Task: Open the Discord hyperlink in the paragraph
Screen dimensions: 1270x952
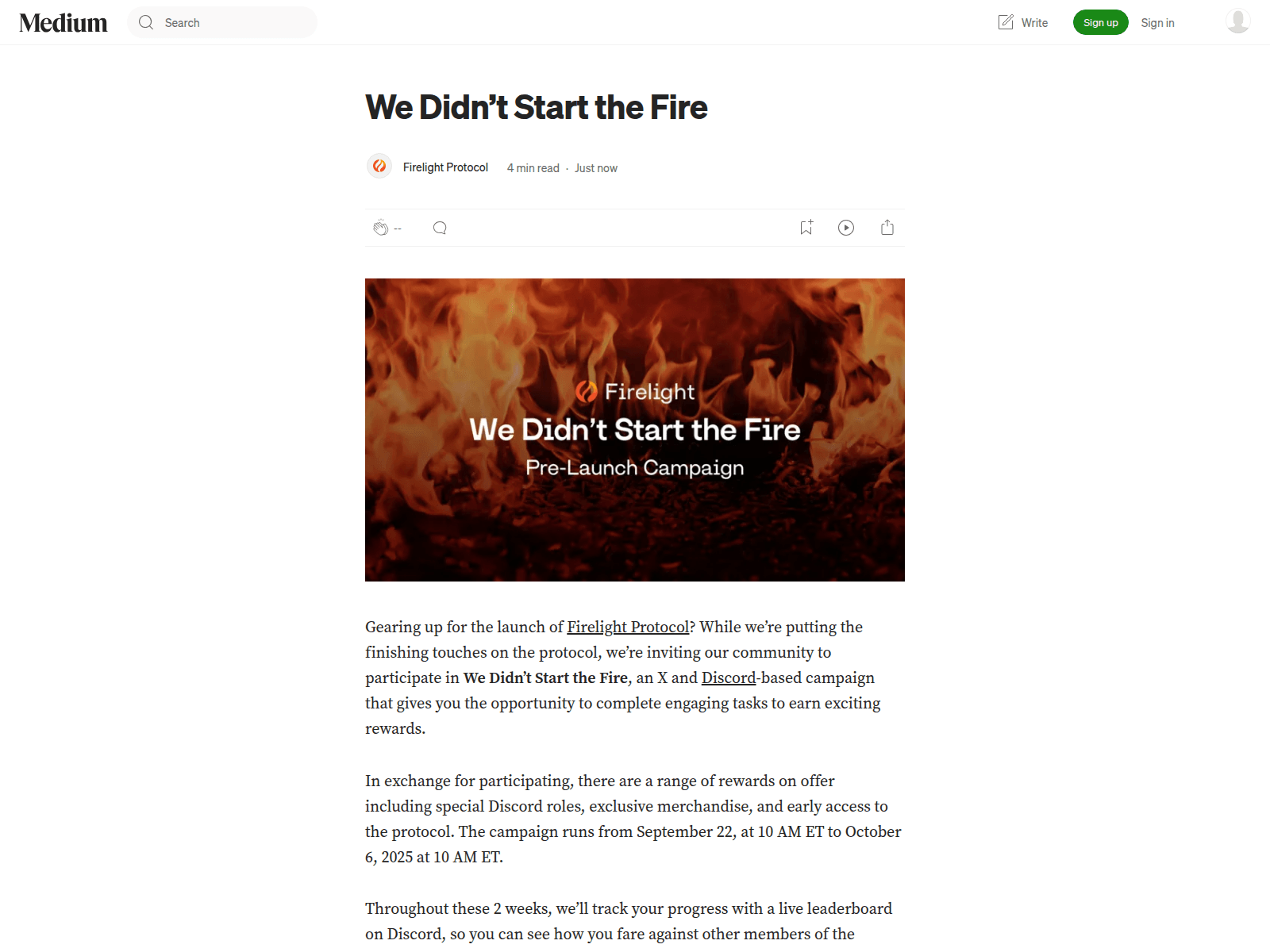Action: [x=729, y=678]
